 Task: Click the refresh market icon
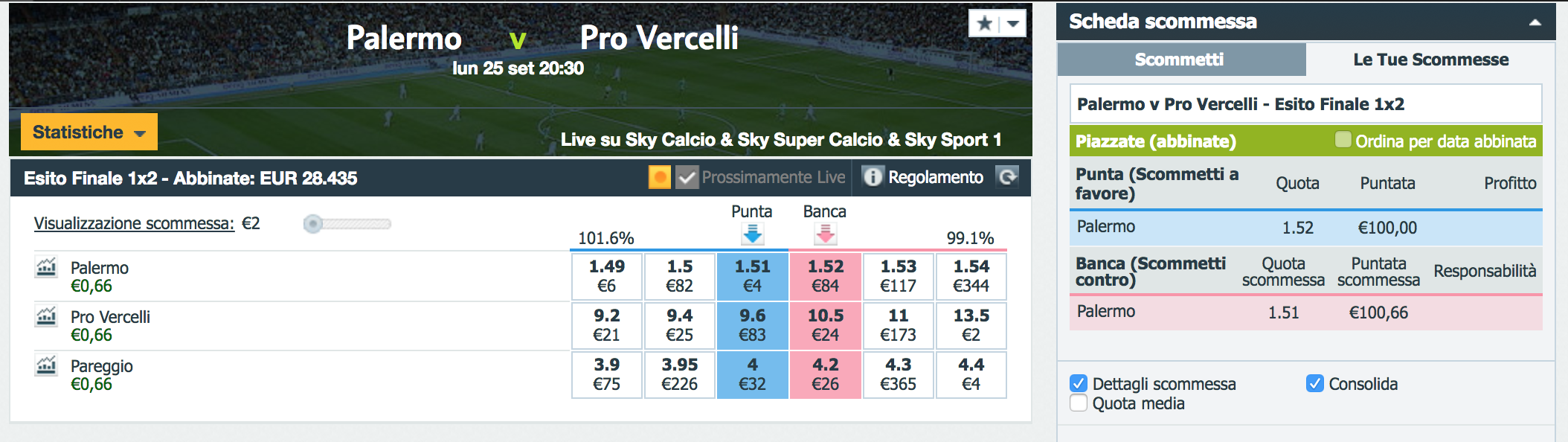coord(1007,177)
